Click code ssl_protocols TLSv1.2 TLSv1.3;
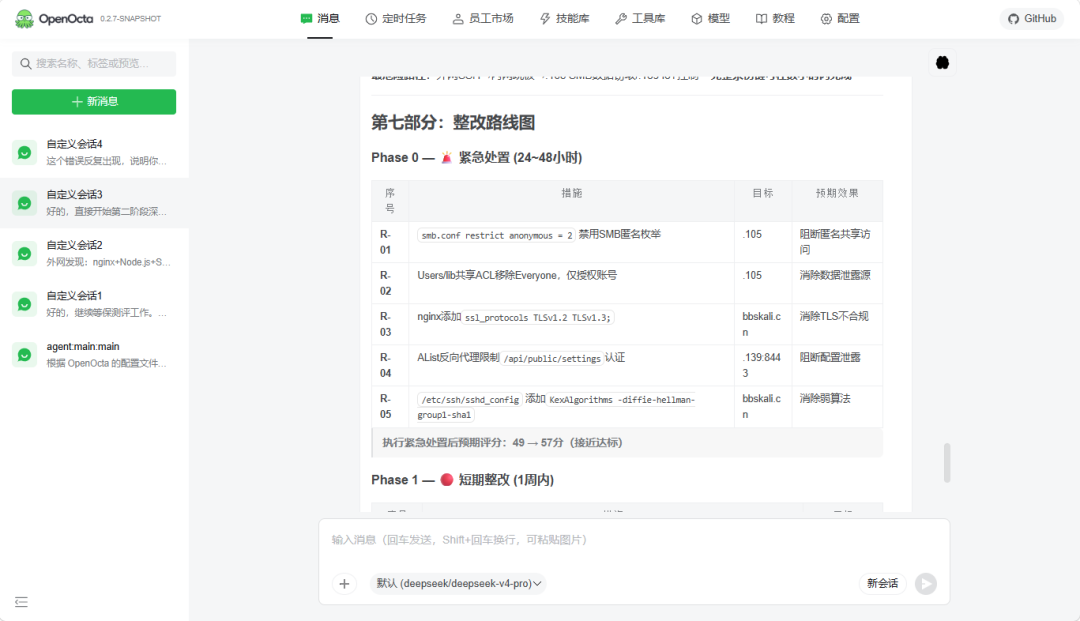The image size is (1080, 621). [x=537, y=317]
